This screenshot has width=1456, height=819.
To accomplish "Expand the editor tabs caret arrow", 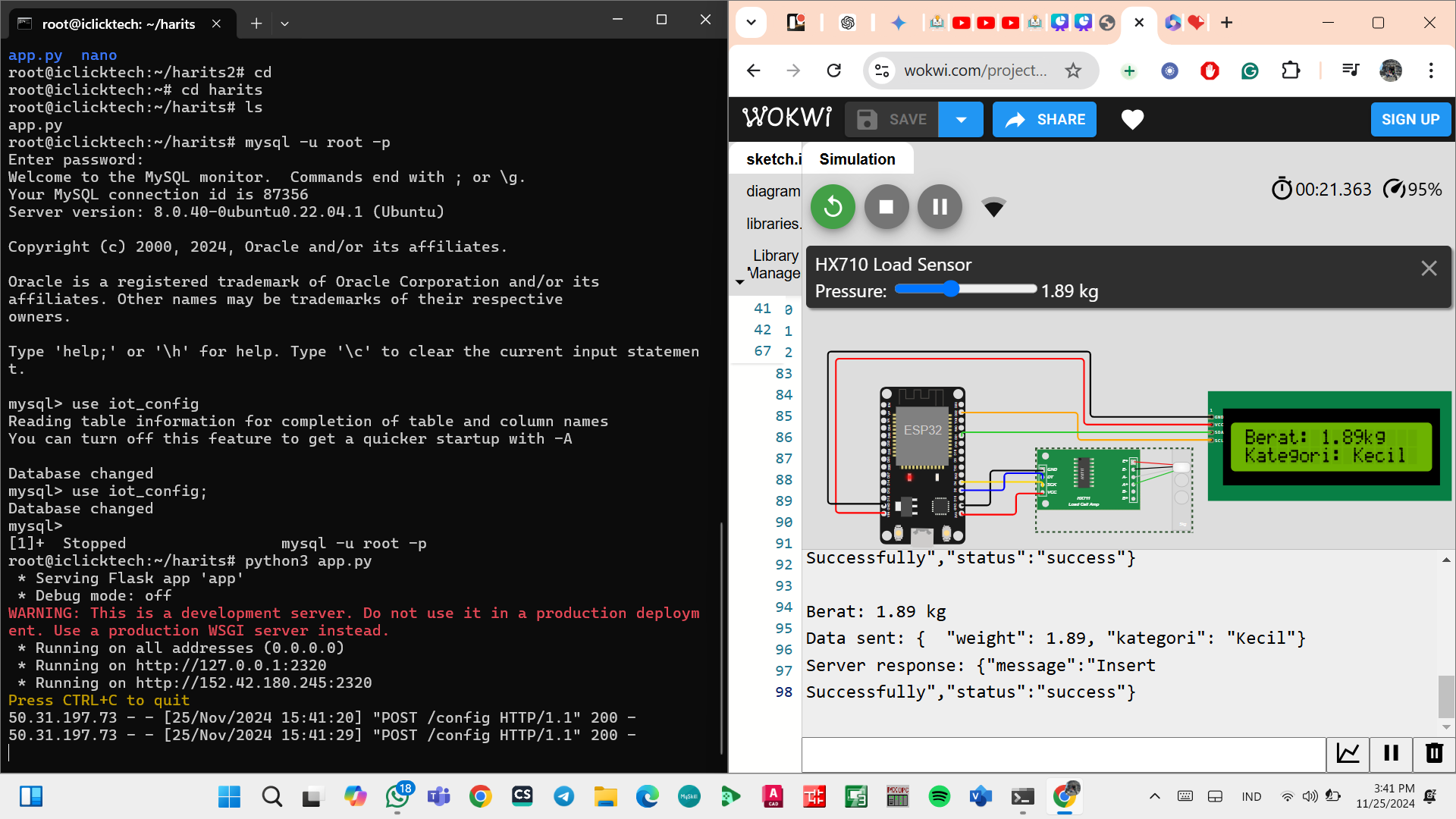I will click(x=739, y=282).
